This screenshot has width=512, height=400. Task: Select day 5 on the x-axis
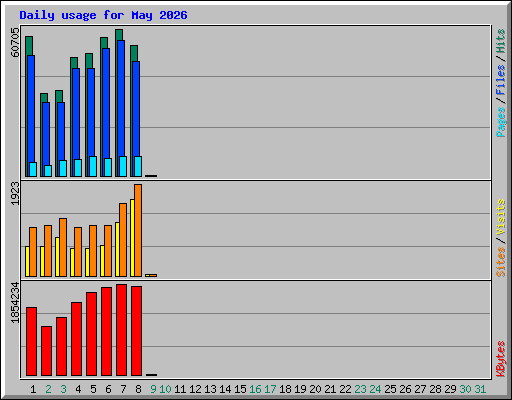tap(93, 389)
